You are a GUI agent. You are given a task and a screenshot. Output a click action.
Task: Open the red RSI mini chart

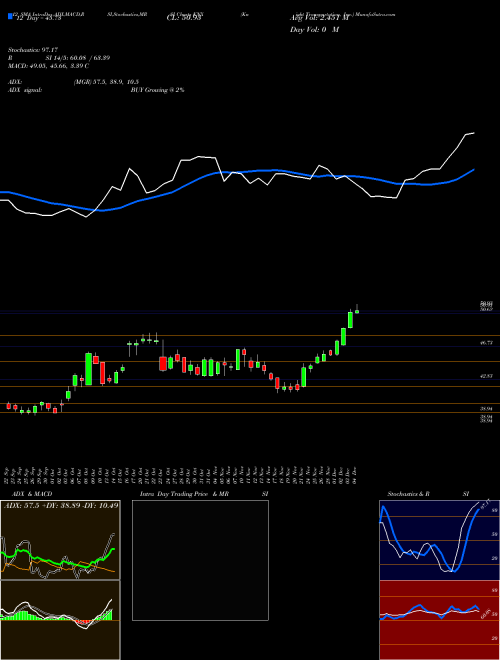(x=439, y=620)
